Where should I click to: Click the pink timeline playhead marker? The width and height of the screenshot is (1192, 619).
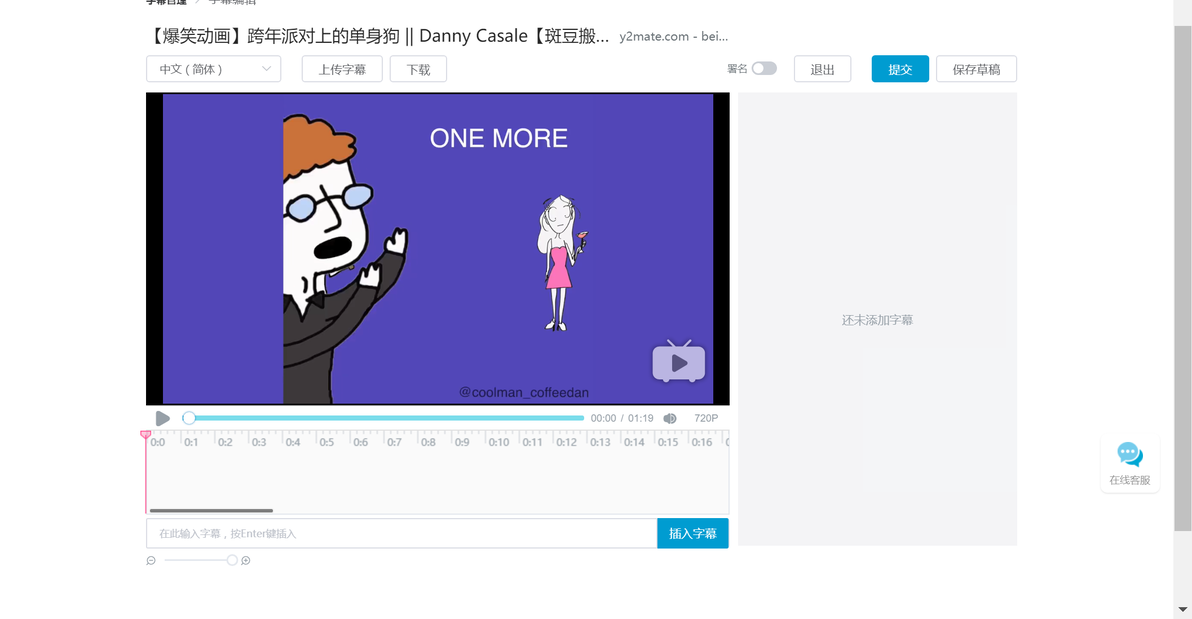145,434
